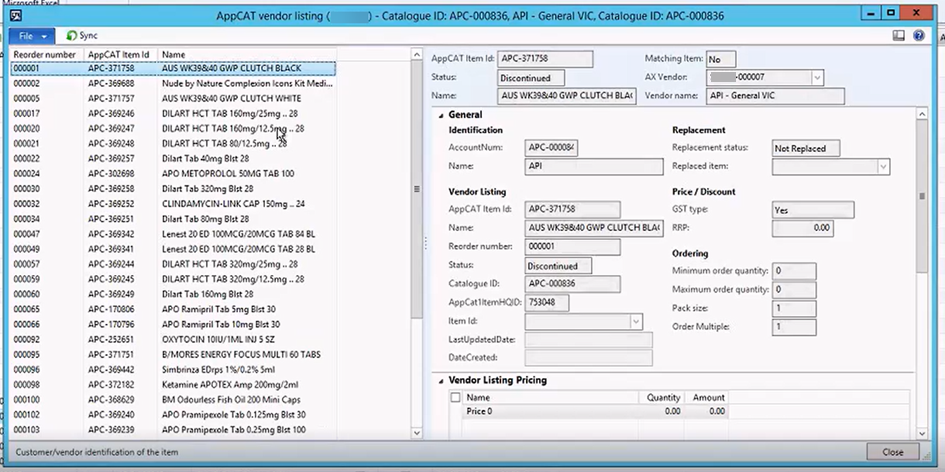Click scroll up arrow of details pane
This screenshot has height=472, width=945.
pos(921,113)
